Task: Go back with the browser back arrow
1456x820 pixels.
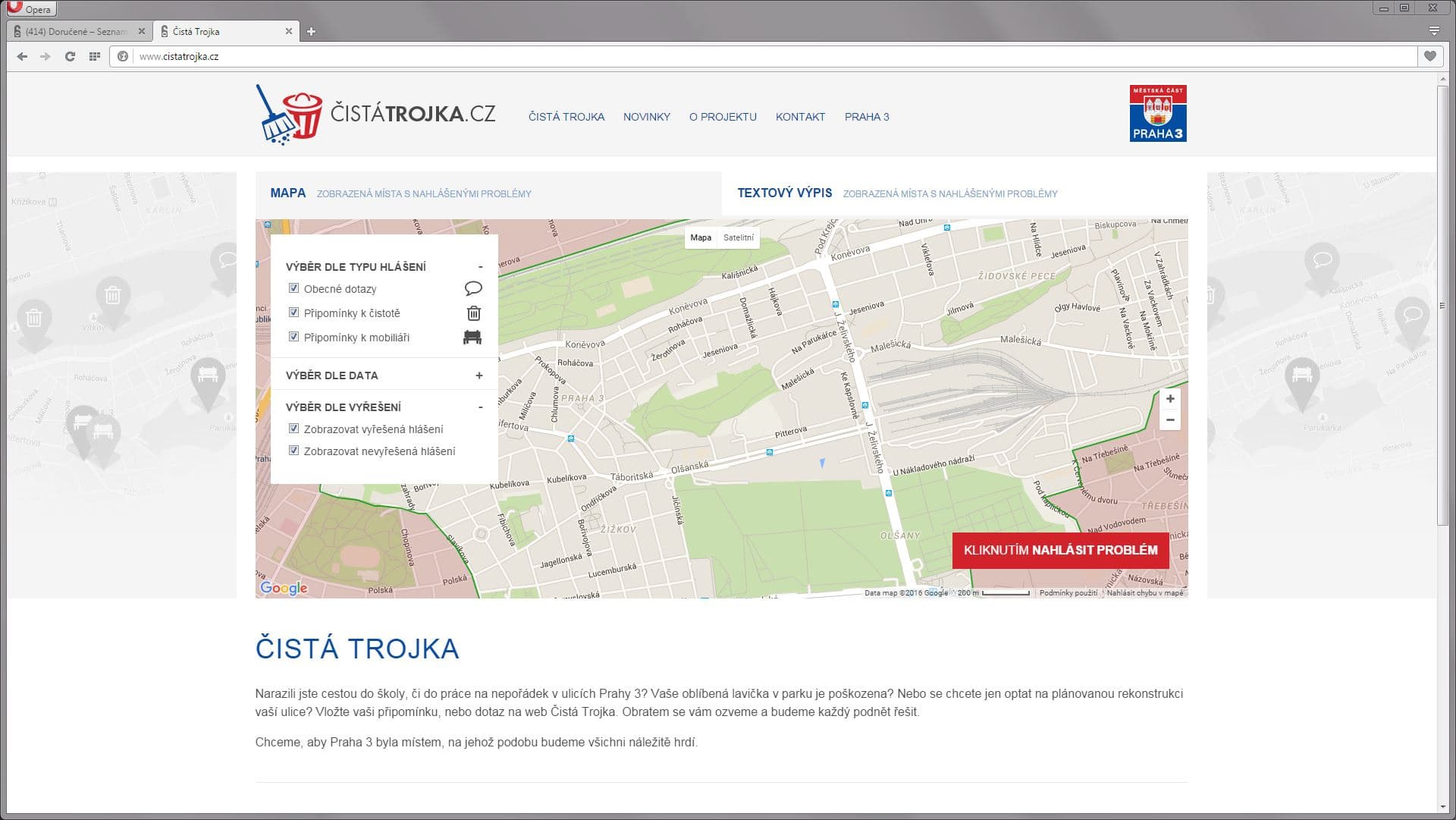Action: 22,56
